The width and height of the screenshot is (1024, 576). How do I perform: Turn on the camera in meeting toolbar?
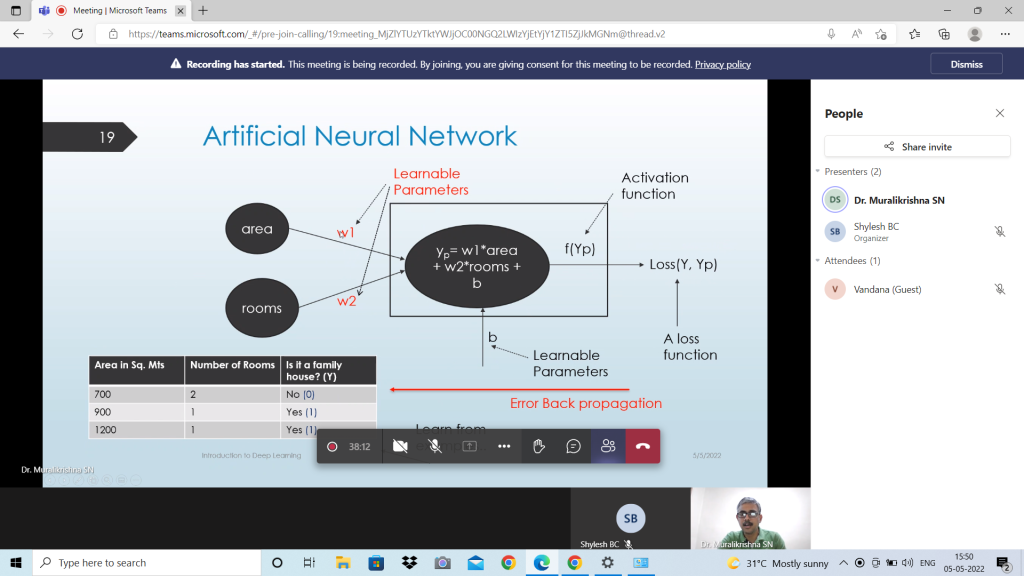400,446
